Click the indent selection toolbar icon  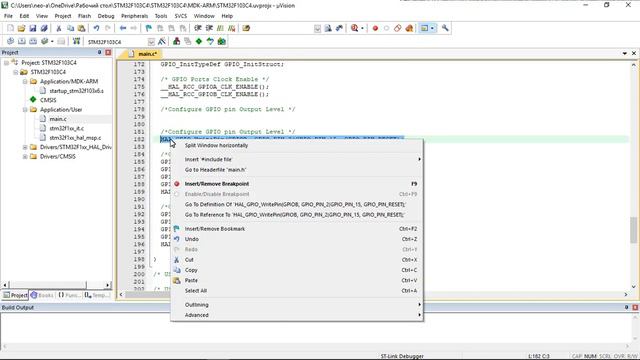point(198,28)
